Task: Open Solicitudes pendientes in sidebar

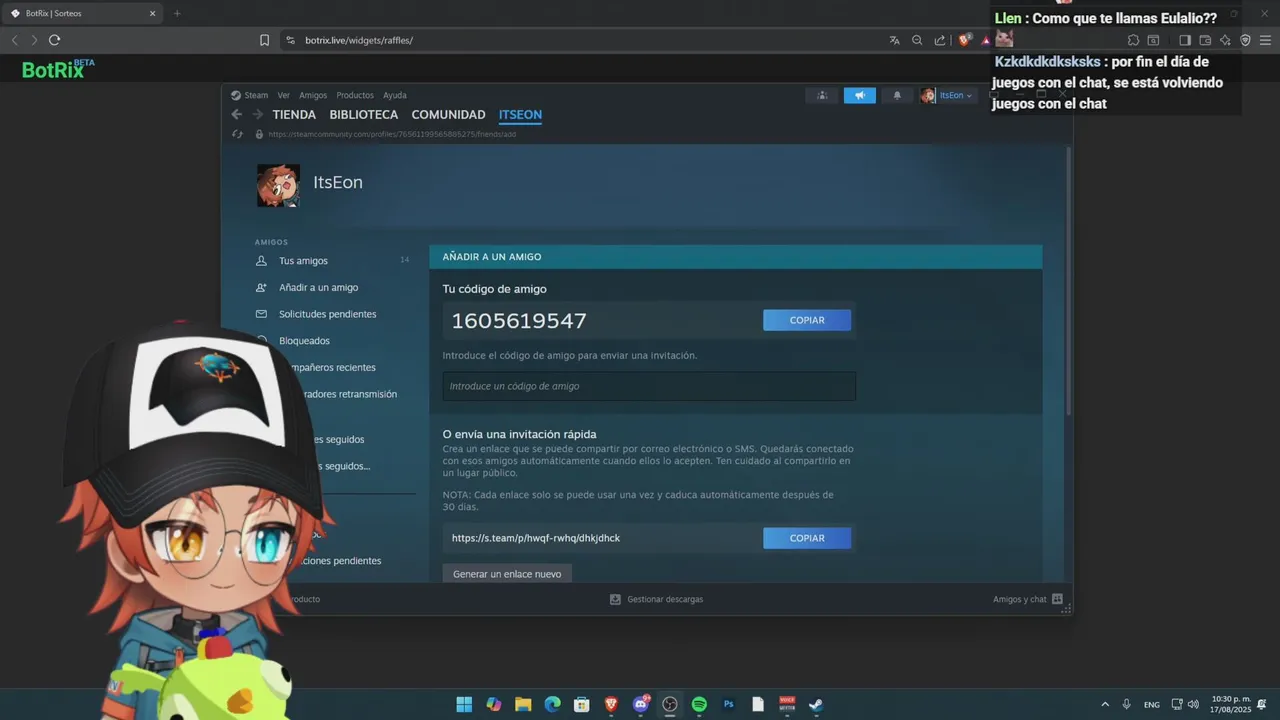Action: 327,314
